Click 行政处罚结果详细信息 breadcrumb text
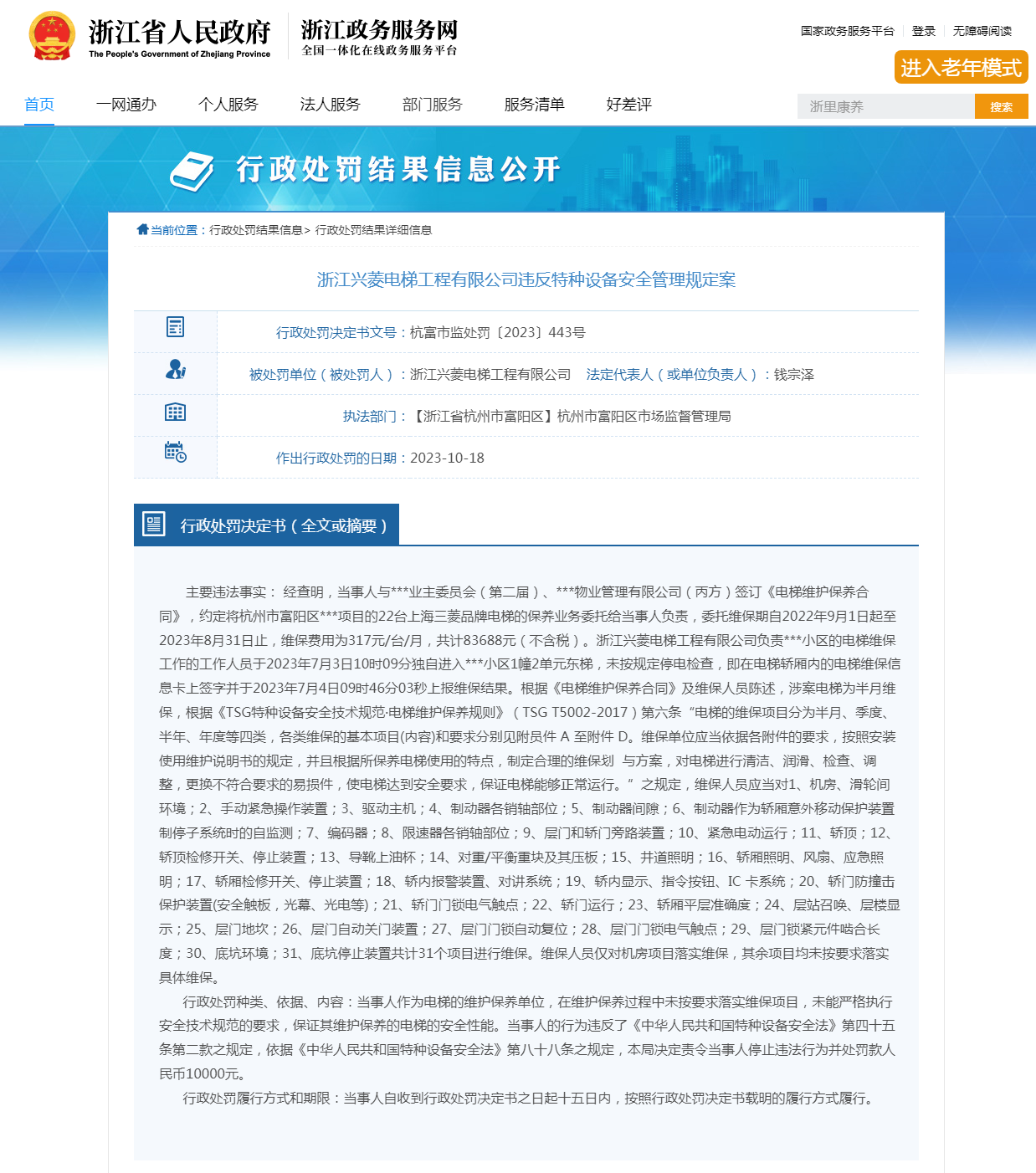The image size is (1036, 1173). [373, 230]
